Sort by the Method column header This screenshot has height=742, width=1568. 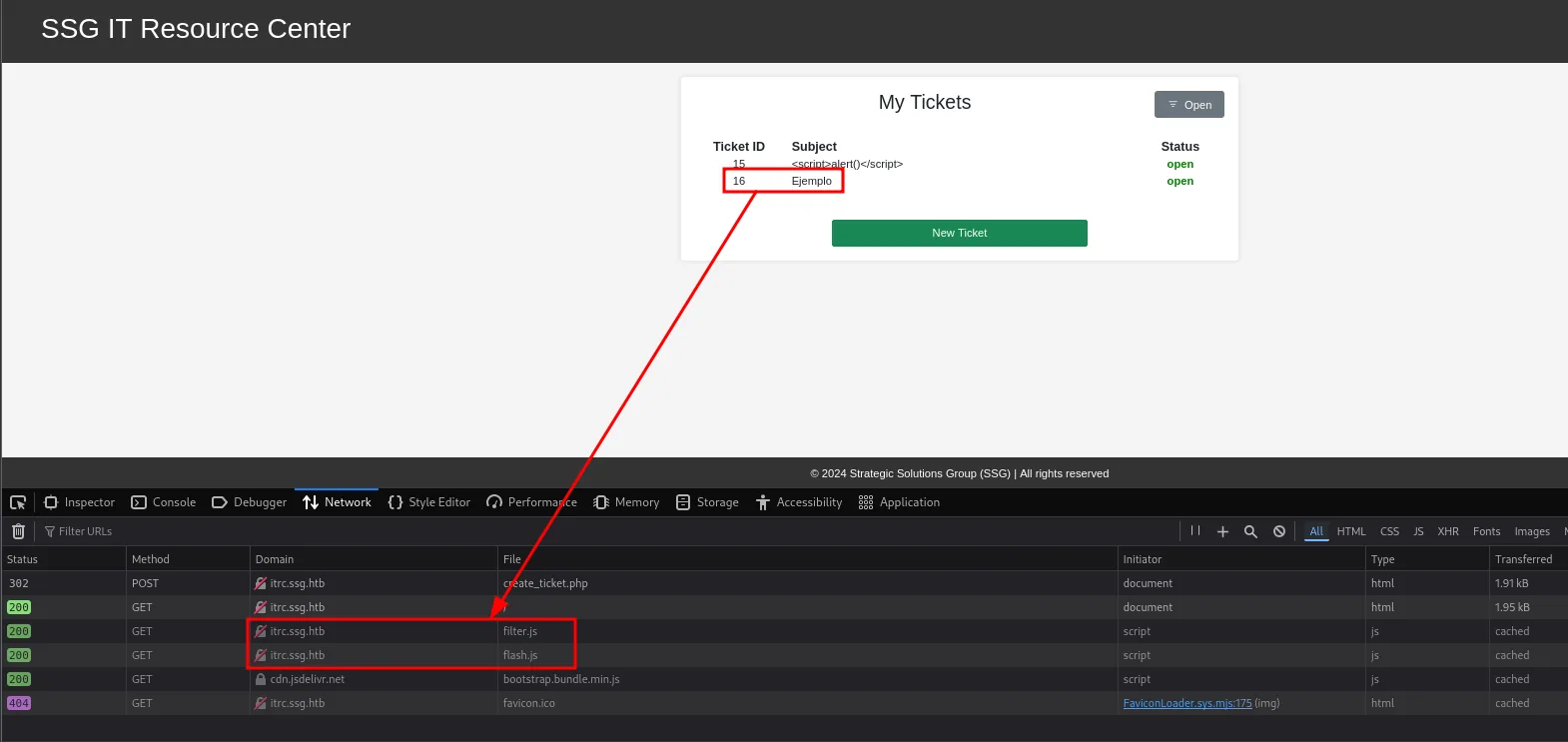(188, 559)
